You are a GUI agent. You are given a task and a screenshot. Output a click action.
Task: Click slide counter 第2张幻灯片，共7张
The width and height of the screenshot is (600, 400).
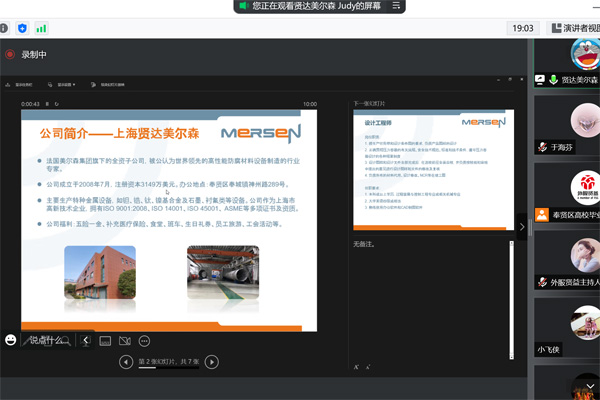click(169, 361)
